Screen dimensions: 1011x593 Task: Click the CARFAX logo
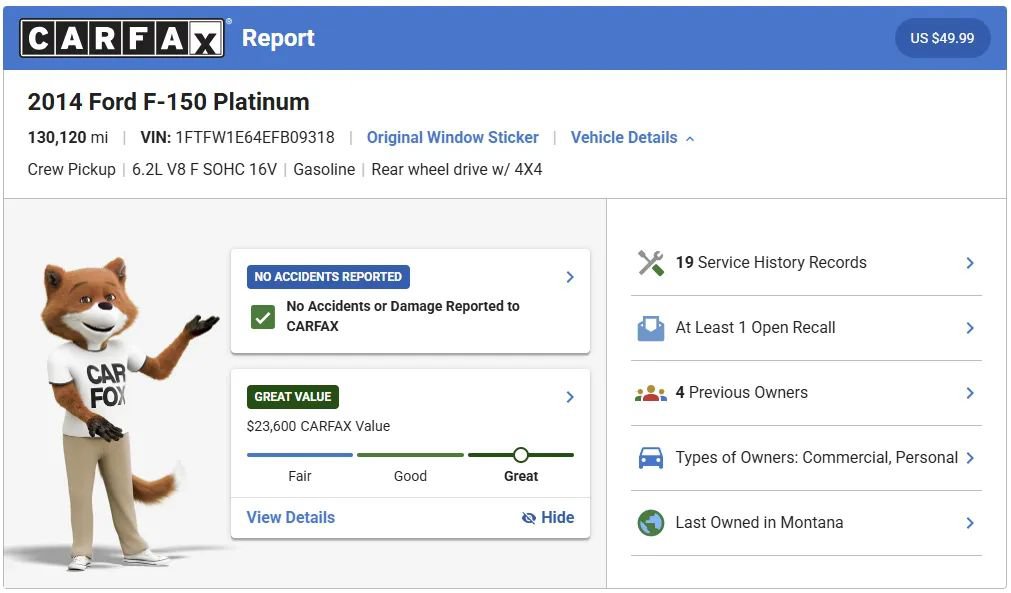[x=122, y=38]
